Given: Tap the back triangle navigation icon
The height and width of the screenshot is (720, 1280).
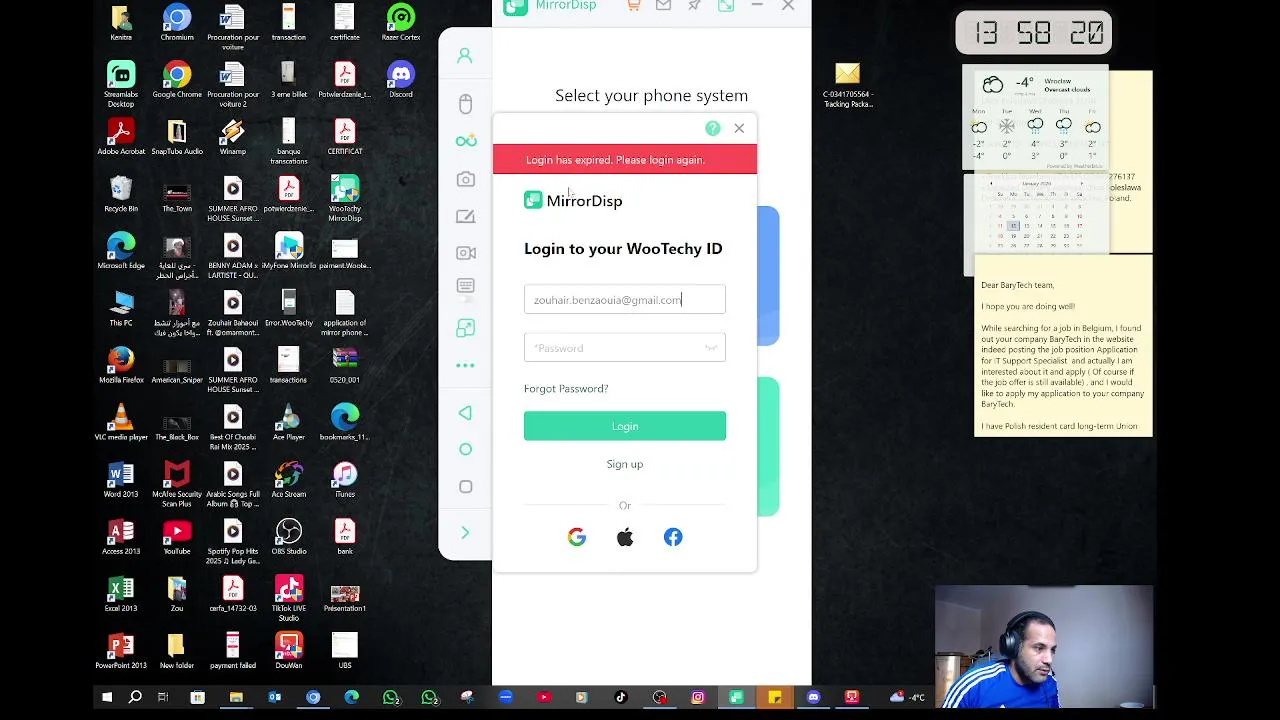Looking at the screenshot, I should tap(465, 413).
